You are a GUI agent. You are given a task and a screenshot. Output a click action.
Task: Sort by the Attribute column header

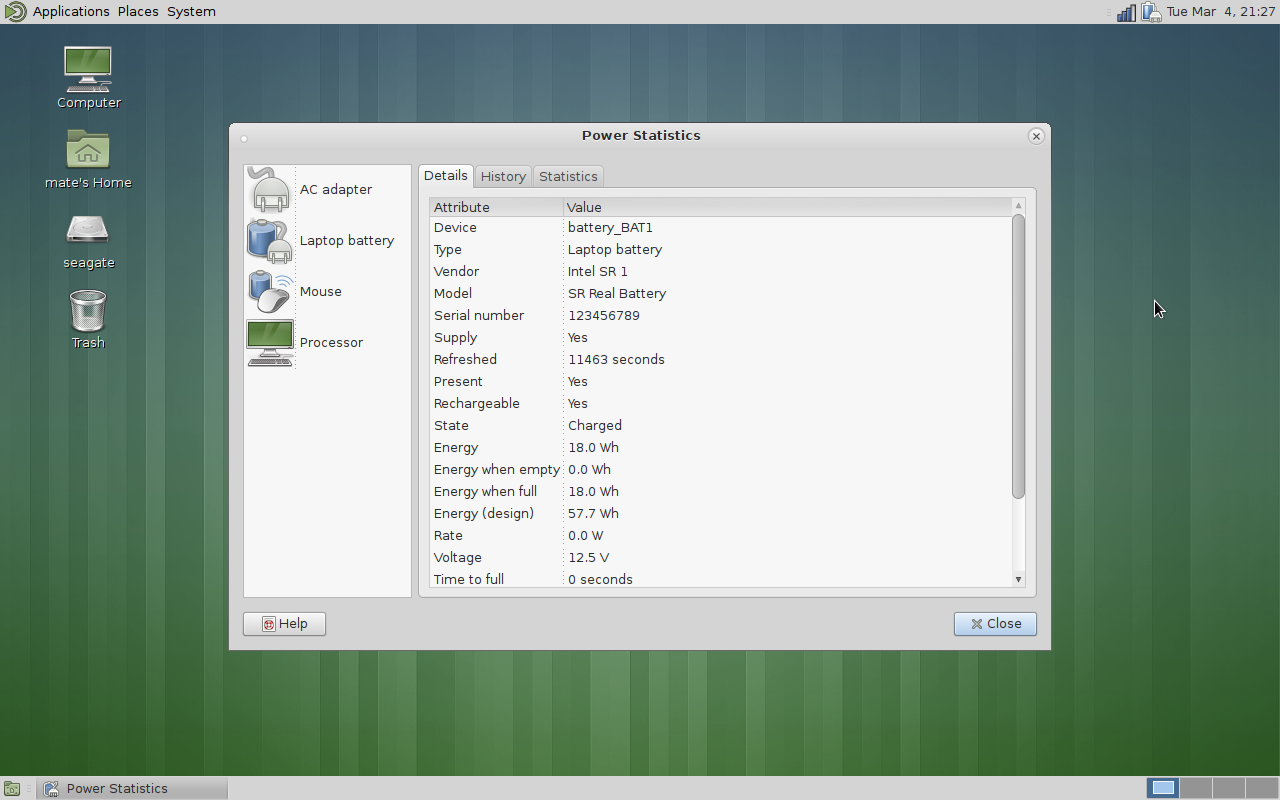(496, 207)
